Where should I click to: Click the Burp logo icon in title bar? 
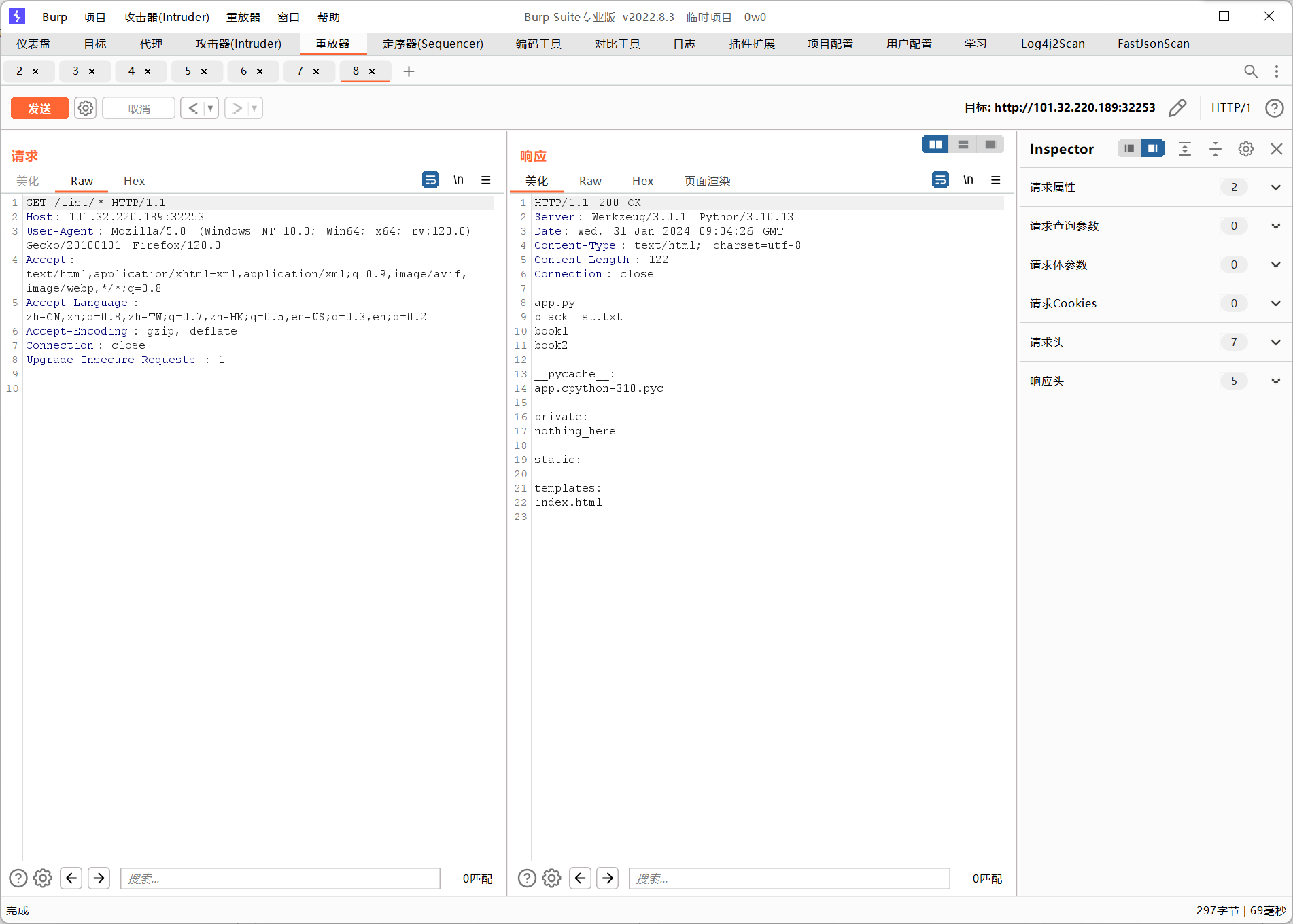(x=17, y=16)
